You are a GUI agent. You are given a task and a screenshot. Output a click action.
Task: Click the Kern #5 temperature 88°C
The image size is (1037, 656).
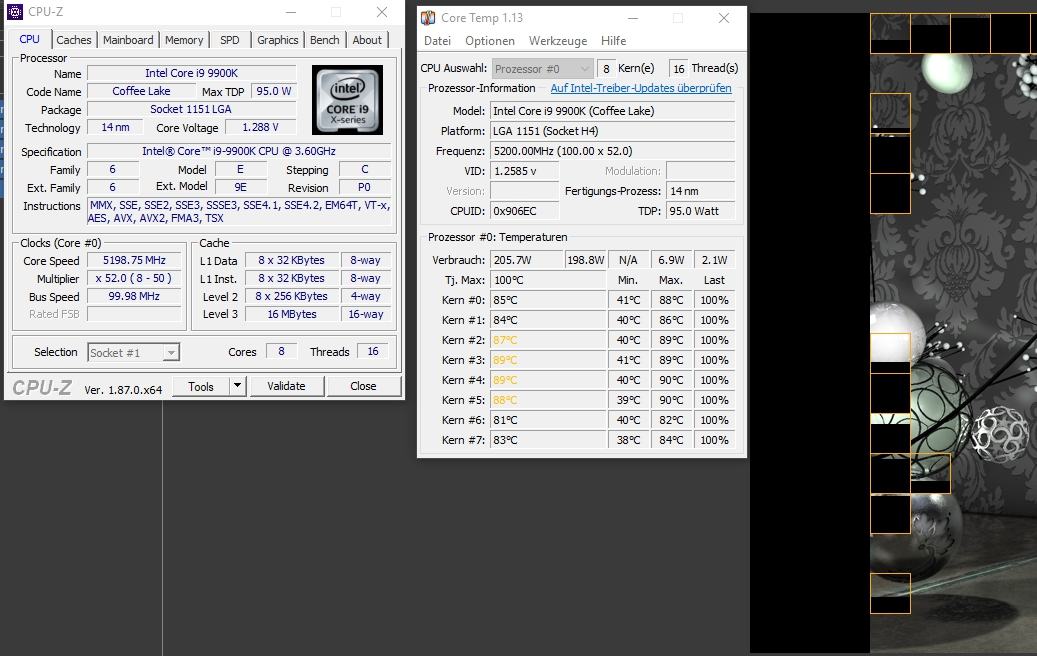[548, 400]
